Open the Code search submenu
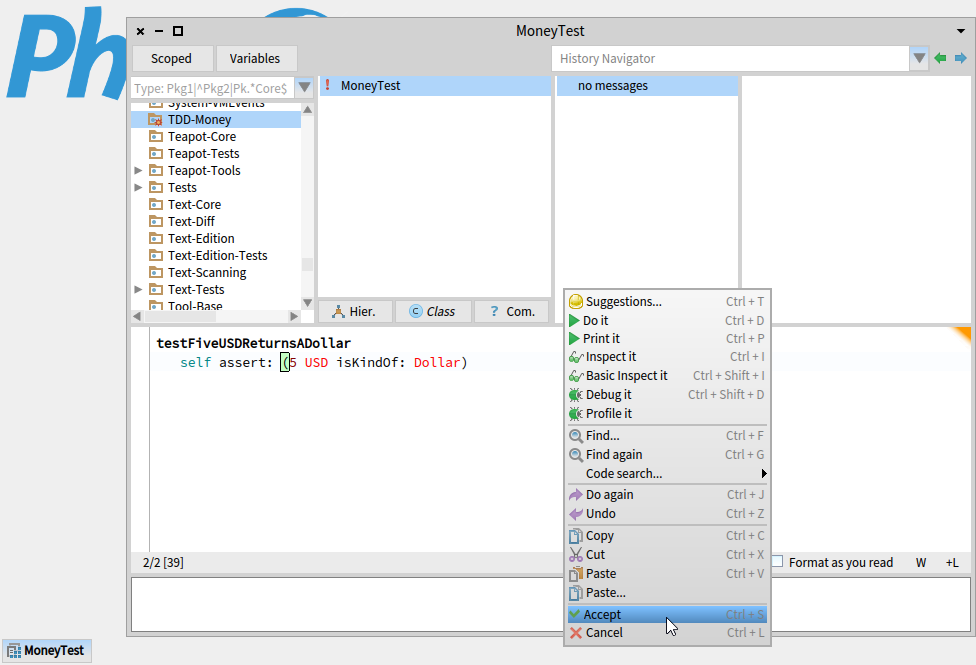The image size is (976, 665). (x=667, y=474)
